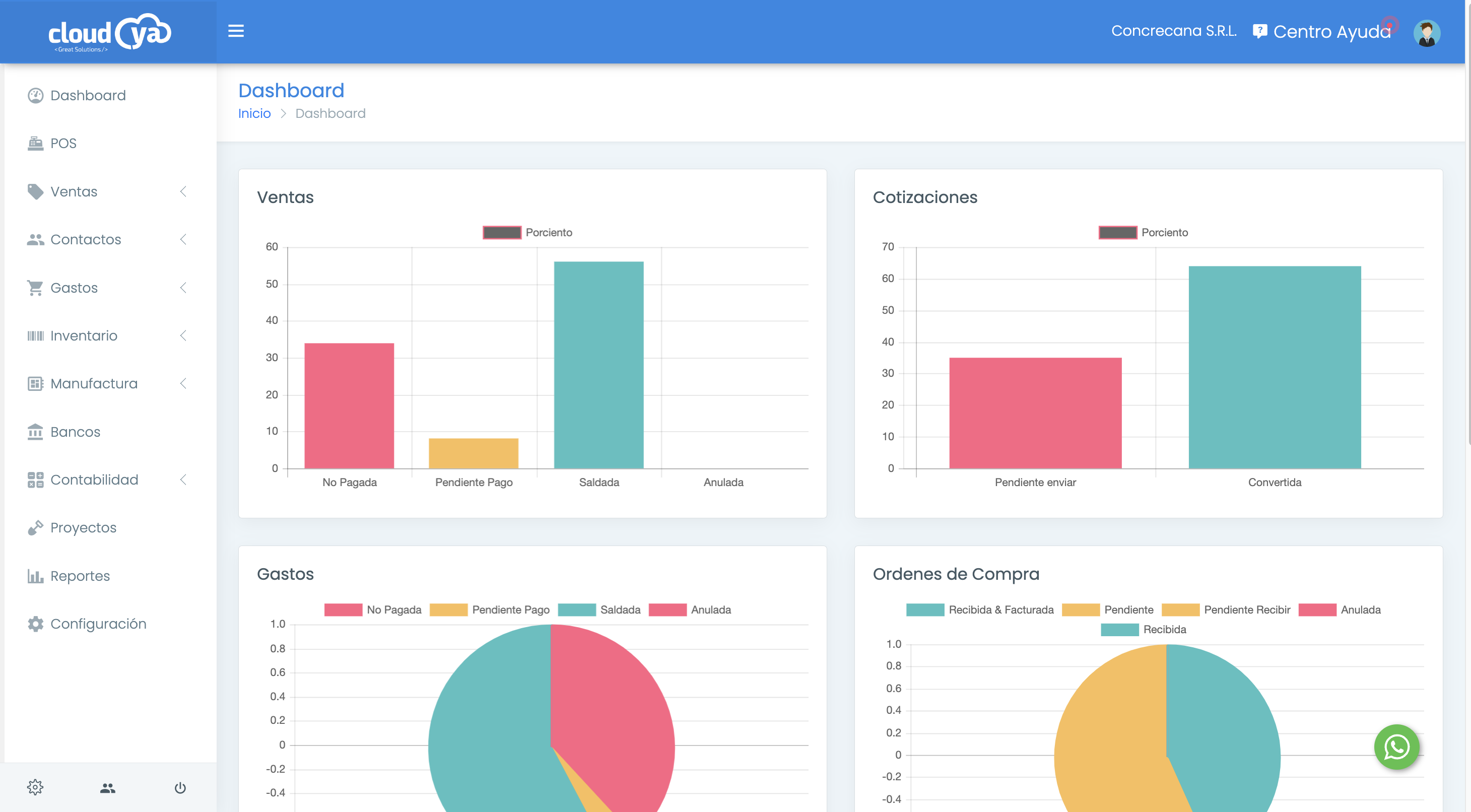Viewport: 1471px width, 812px height.
Task: Click the Cotizaciones card title
Action: click(x=925, y=197)
